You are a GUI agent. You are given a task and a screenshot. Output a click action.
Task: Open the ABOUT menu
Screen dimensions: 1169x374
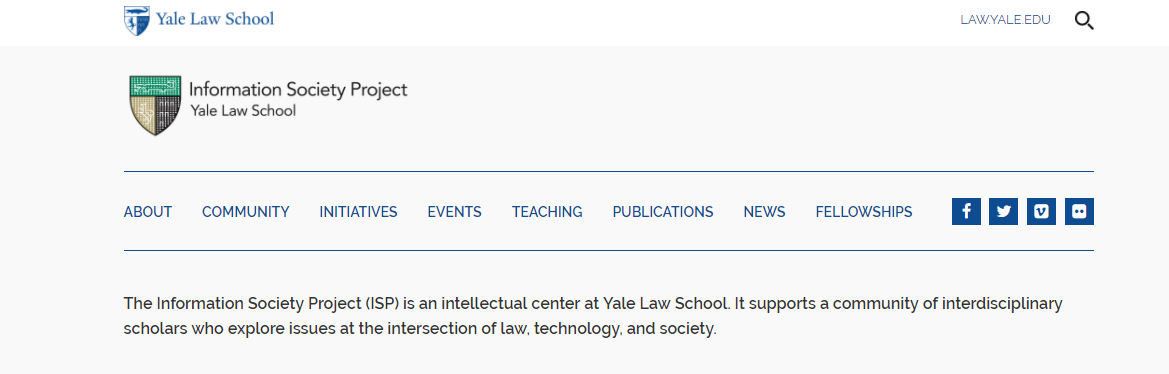click(x=148, y=212)
